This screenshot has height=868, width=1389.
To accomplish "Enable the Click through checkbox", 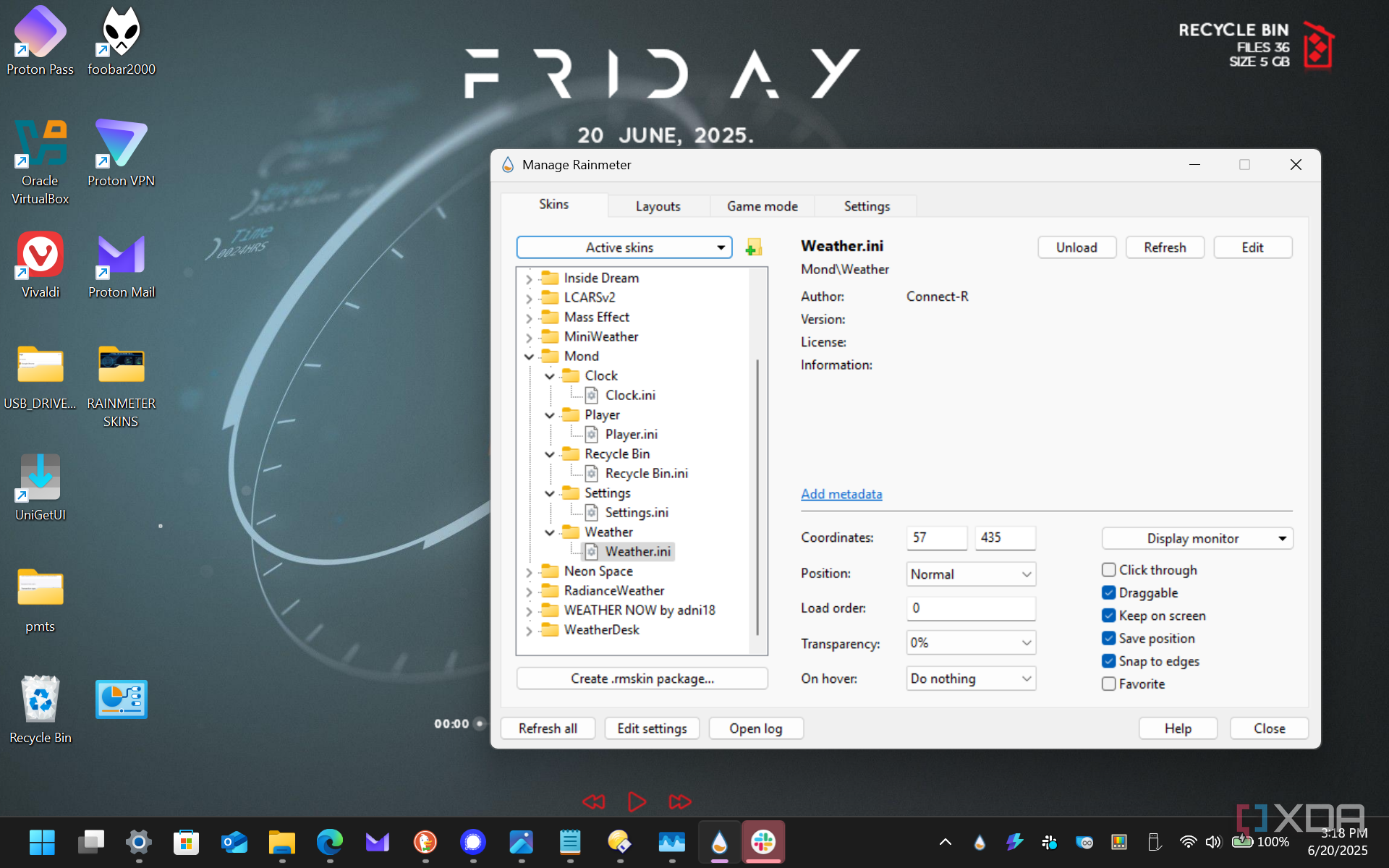I will click(1109, 570).
